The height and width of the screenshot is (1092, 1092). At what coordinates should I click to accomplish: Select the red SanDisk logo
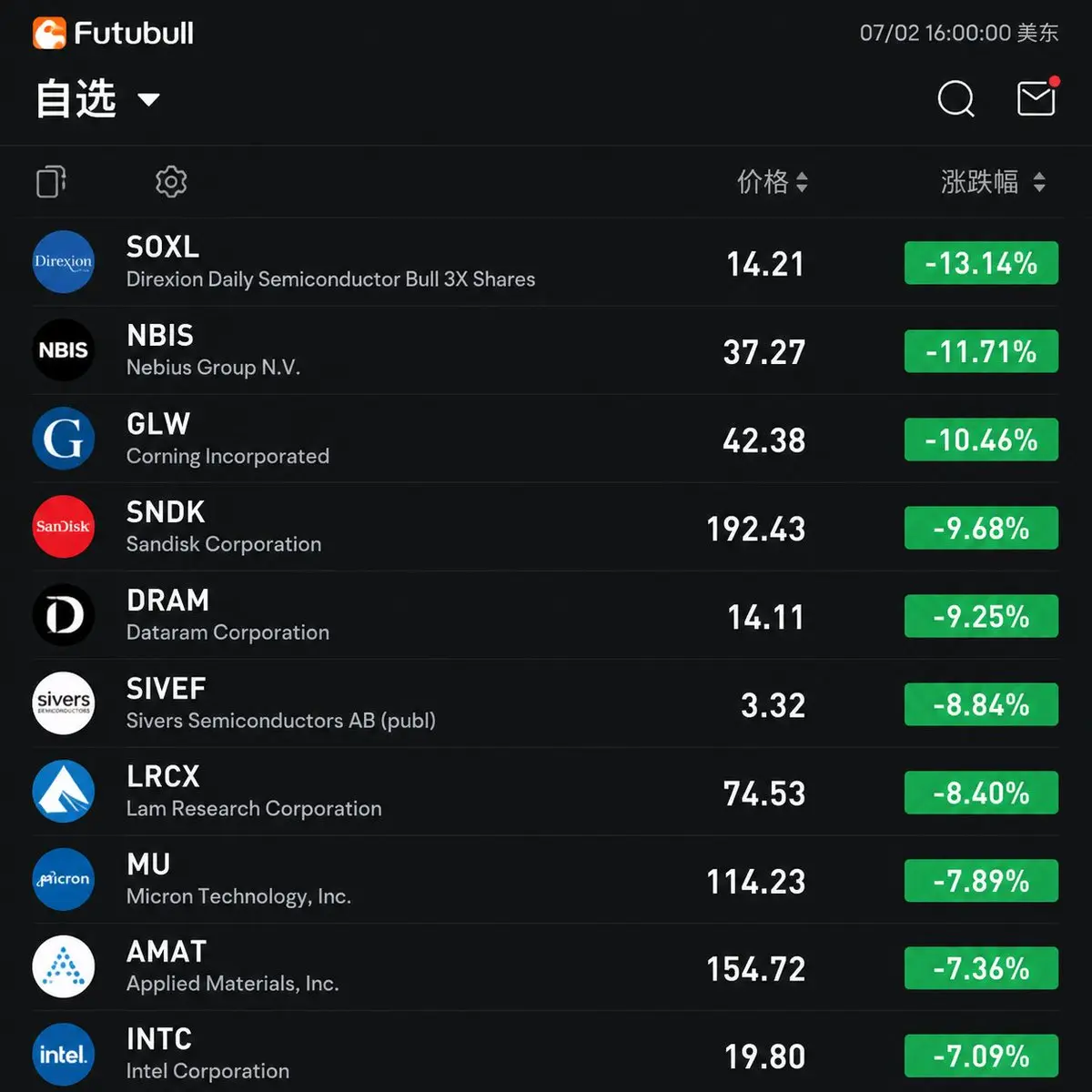coord(64,526)
